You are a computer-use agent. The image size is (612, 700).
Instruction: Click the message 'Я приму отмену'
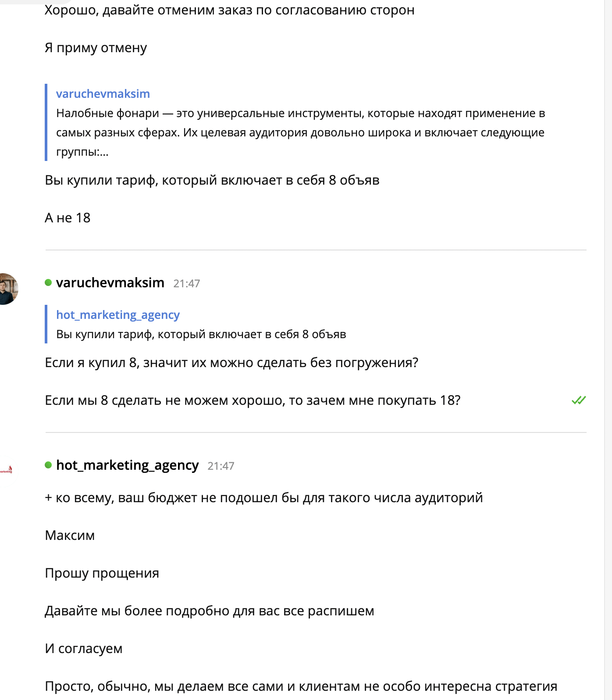[x=95, y=47]
